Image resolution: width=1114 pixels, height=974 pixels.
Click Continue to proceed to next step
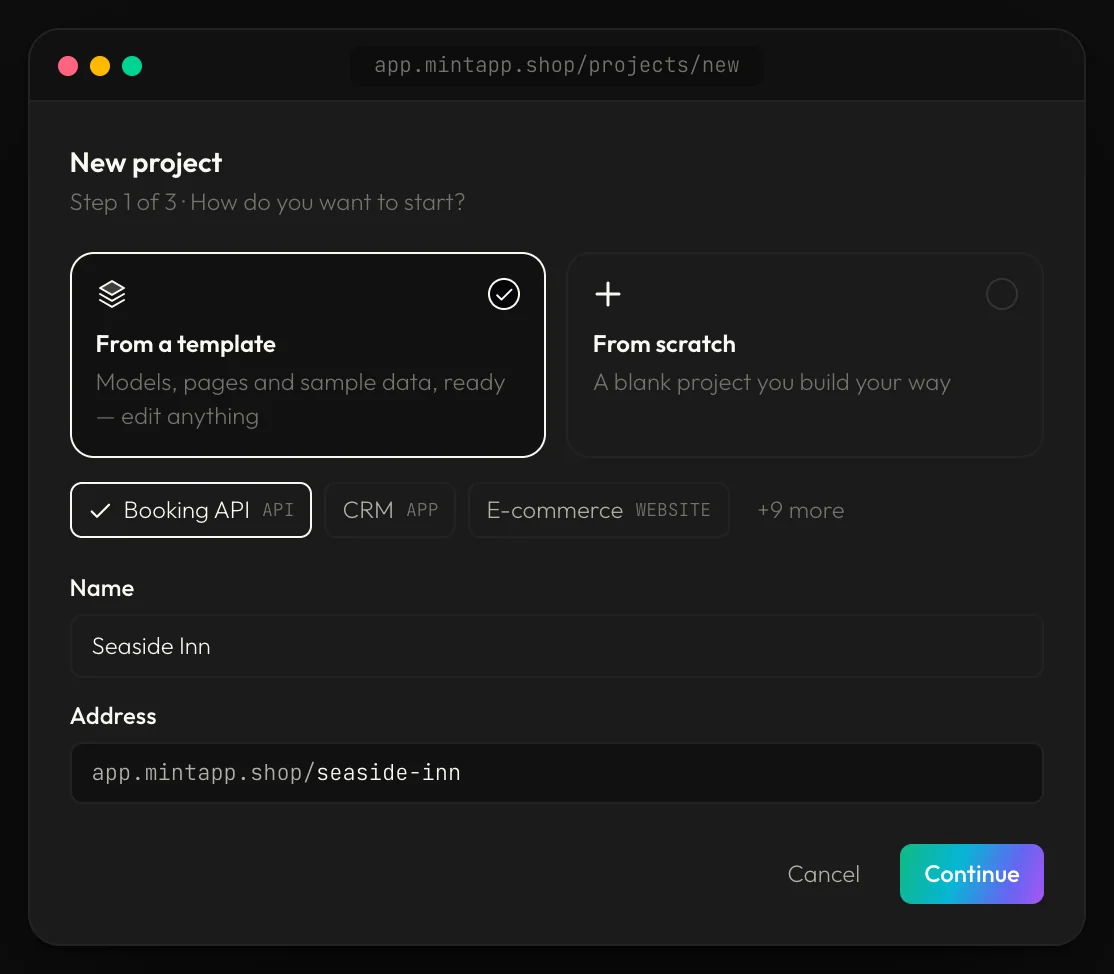pos(971,874)
